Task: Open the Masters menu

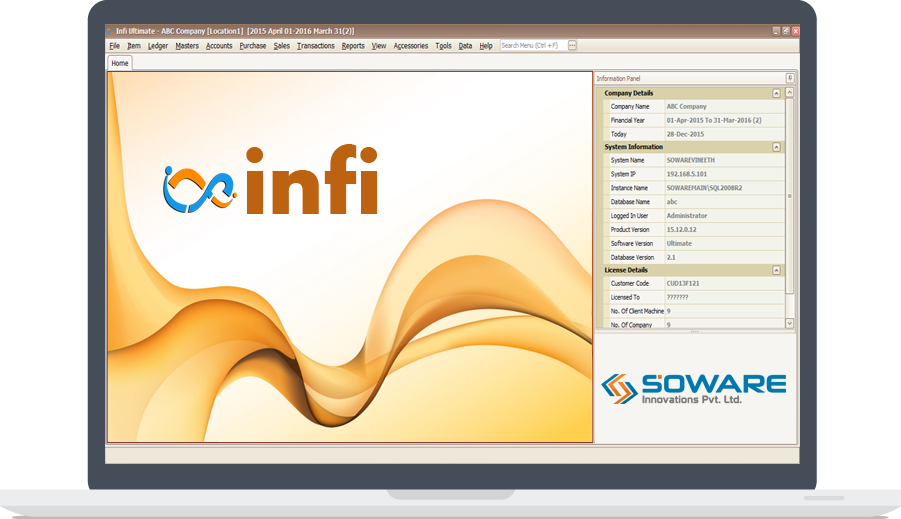Action: click(187, 46)
